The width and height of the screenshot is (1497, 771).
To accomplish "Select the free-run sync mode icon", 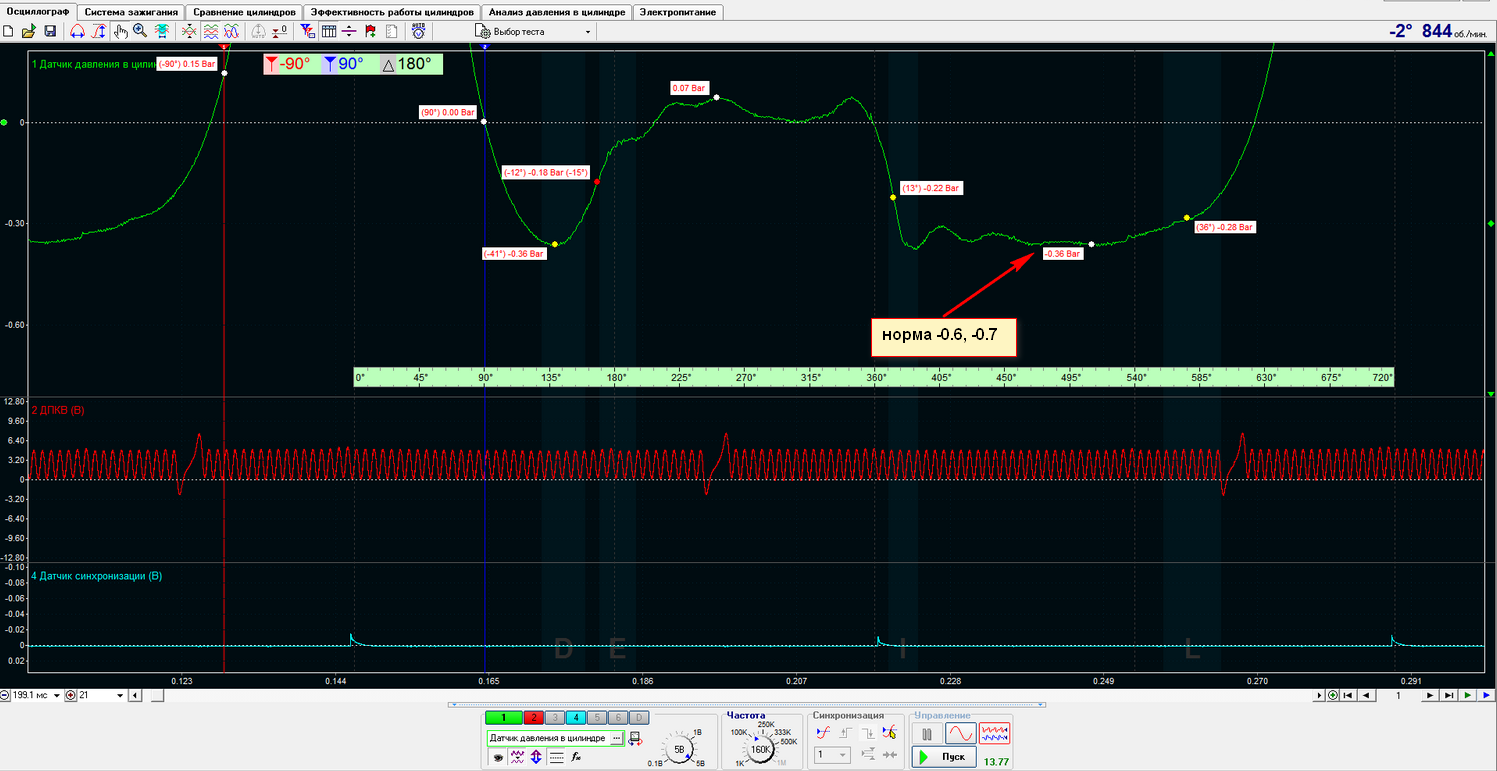I will [x=823, y=733].
